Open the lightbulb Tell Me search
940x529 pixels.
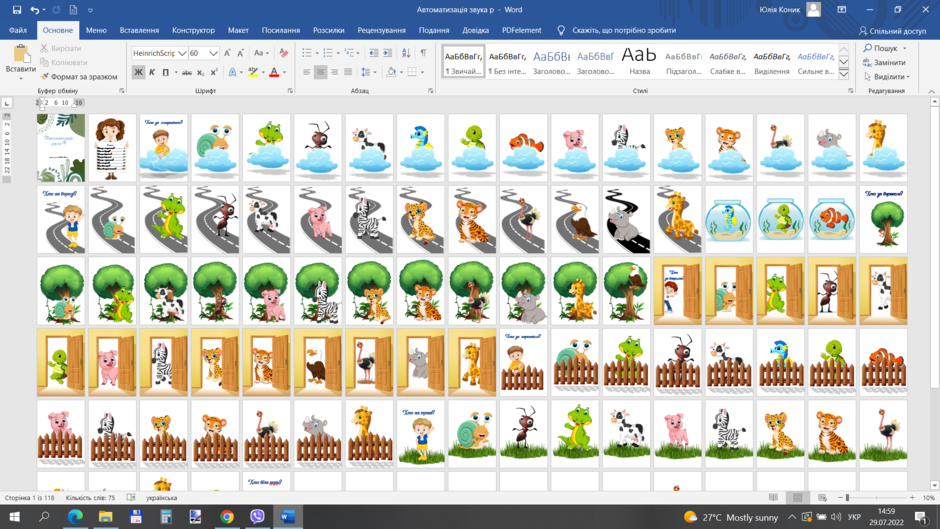(x=561, y=30)
